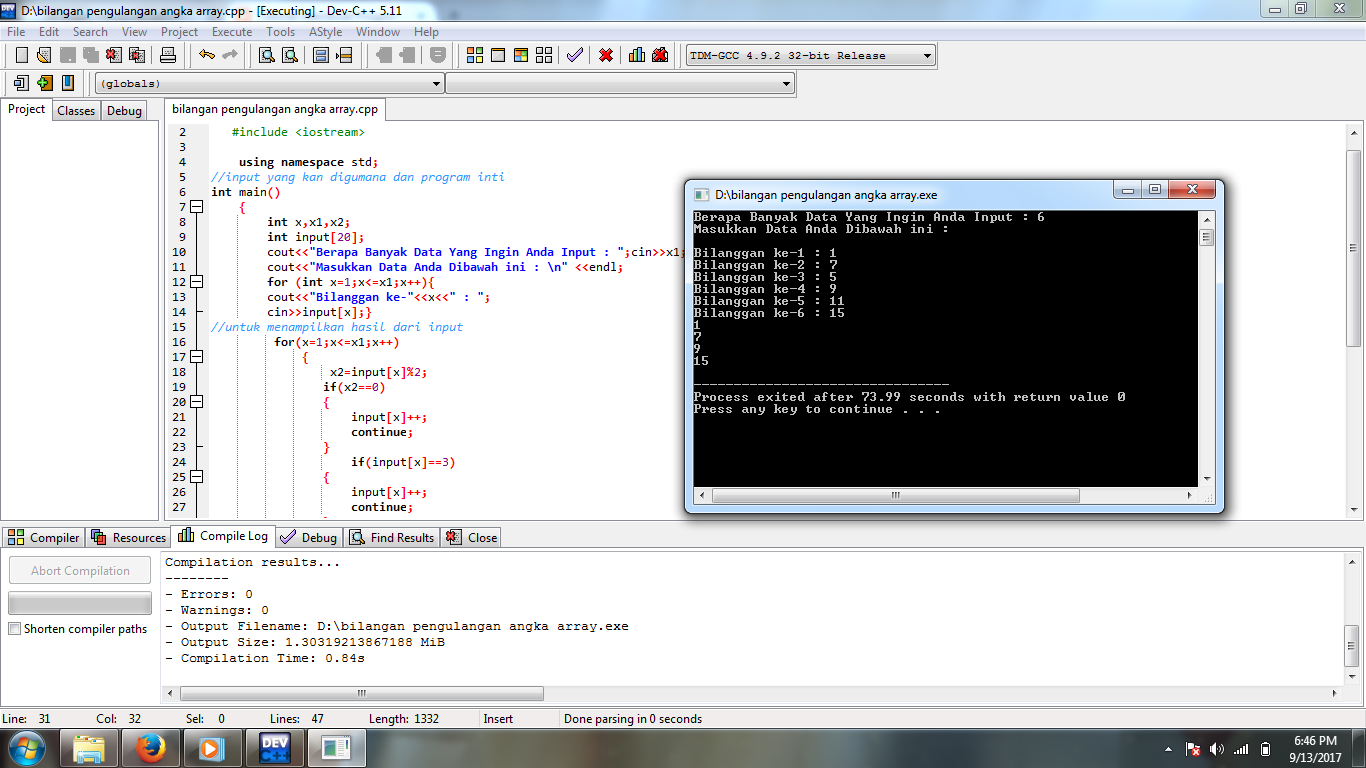Run Syntax Check with the checkmark icon
Image resolution: width=1366 pixels, height=768 pixels.
tap(574, 55)
